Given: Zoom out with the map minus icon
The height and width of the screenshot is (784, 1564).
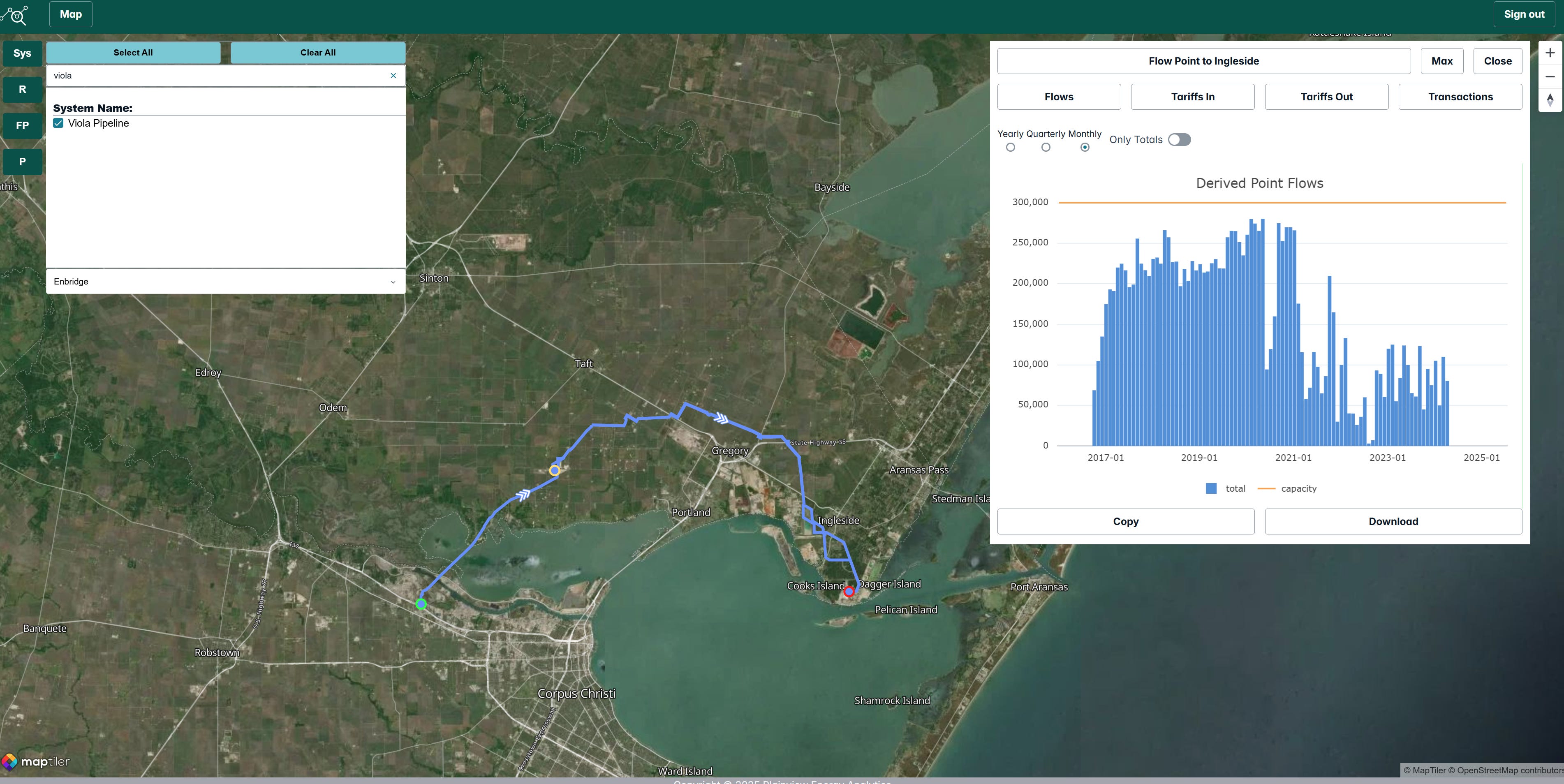Looking at the screenshot, I should (x=1550, y=76).
